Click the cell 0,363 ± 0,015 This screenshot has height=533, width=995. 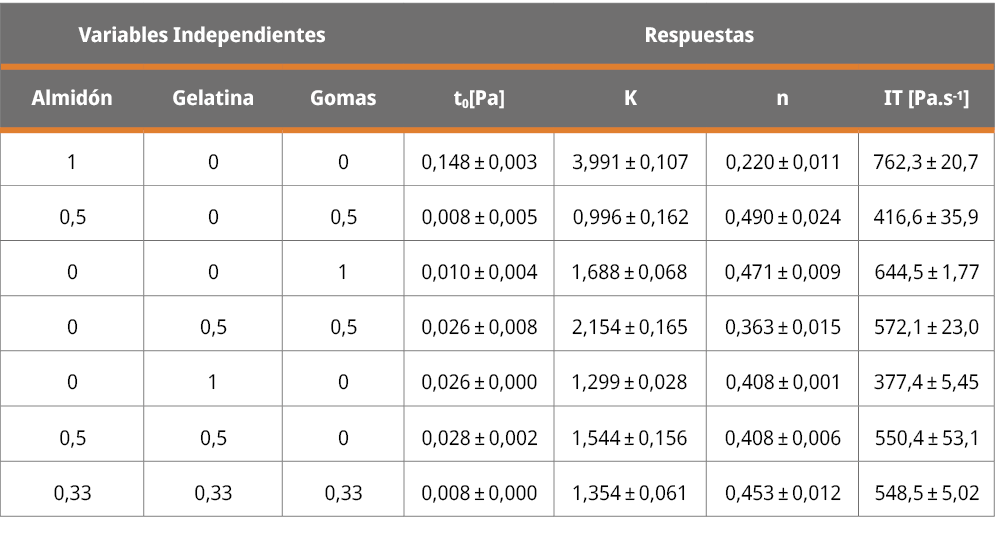(782, 327)
